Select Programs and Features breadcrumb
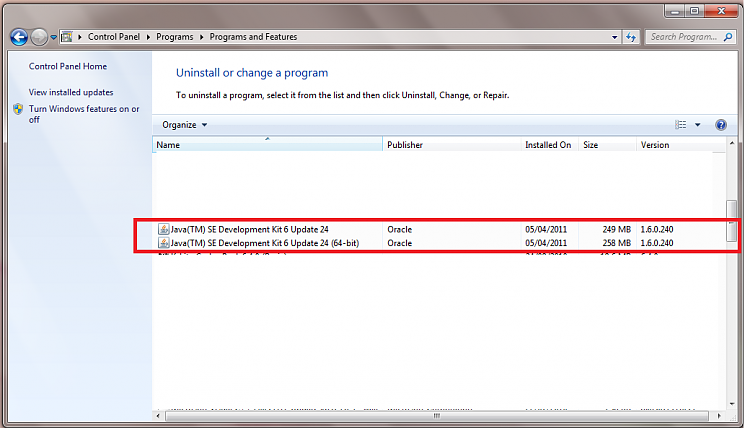This screenshot has height=428, width=750. [x=253, y=37]
